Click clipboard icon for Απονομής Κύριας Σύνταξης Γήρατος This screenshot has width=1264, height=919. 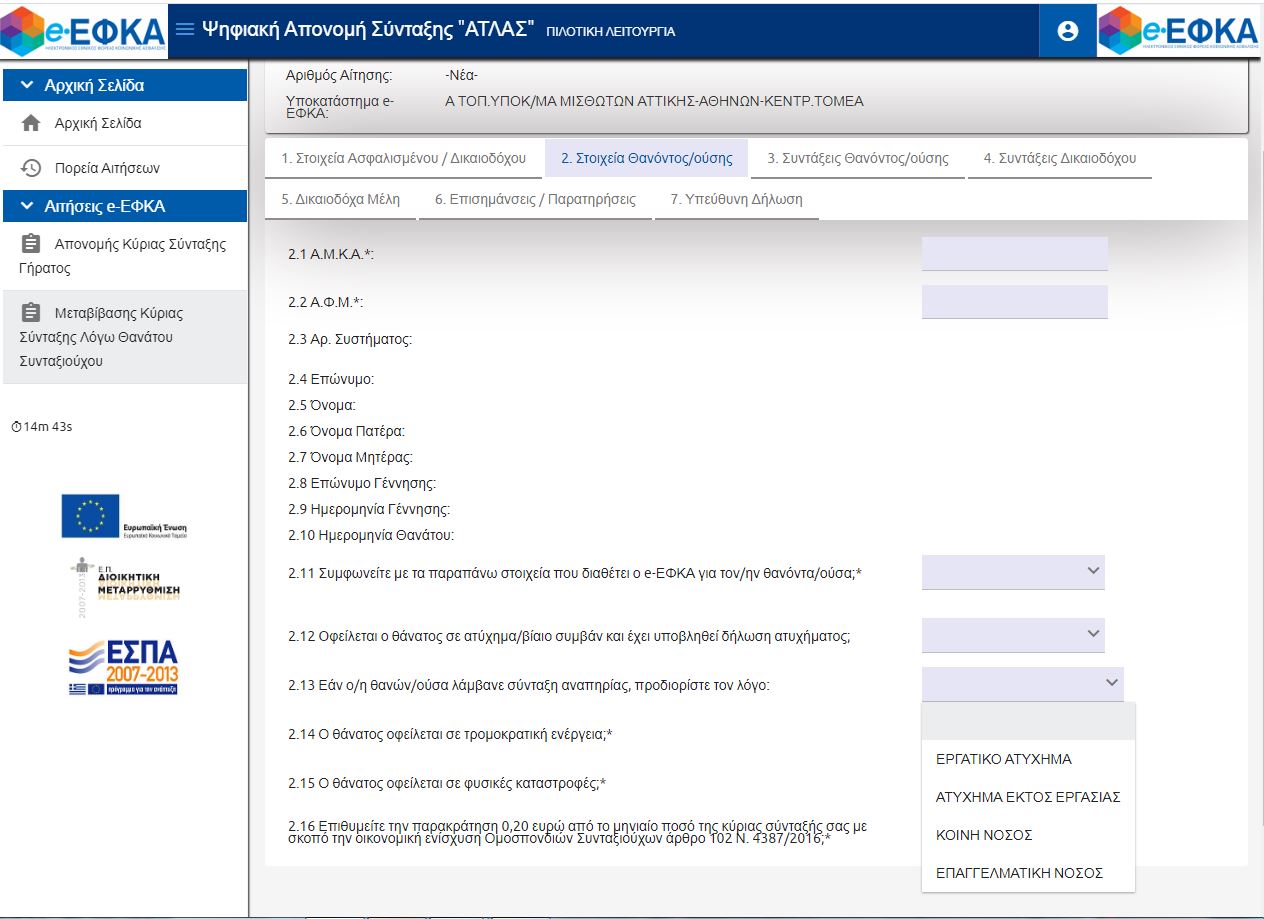click(x=31, y=244)
